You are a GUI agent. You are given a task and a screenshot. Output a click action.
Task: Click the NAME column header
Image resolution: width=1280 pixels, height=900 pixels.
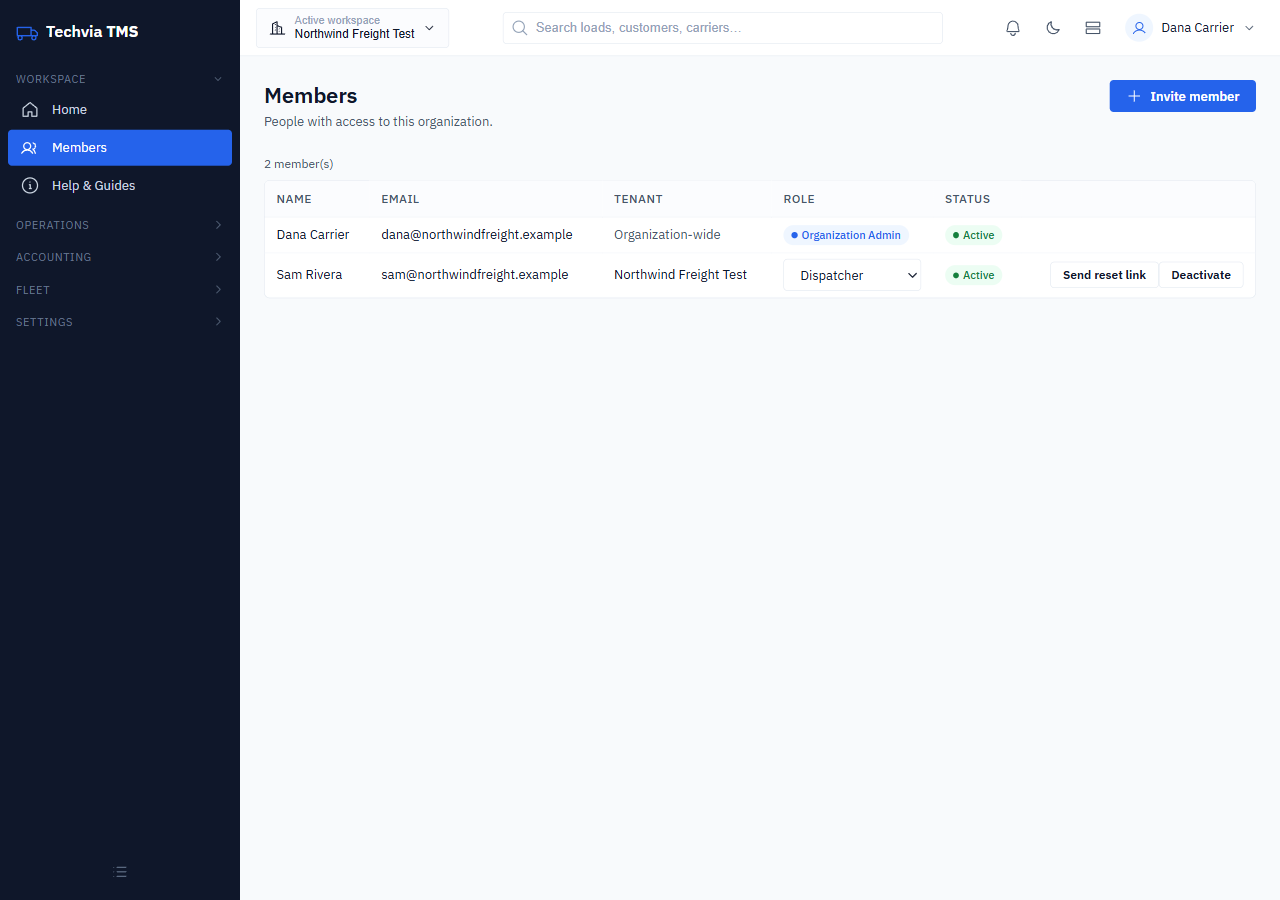point(294,199)
